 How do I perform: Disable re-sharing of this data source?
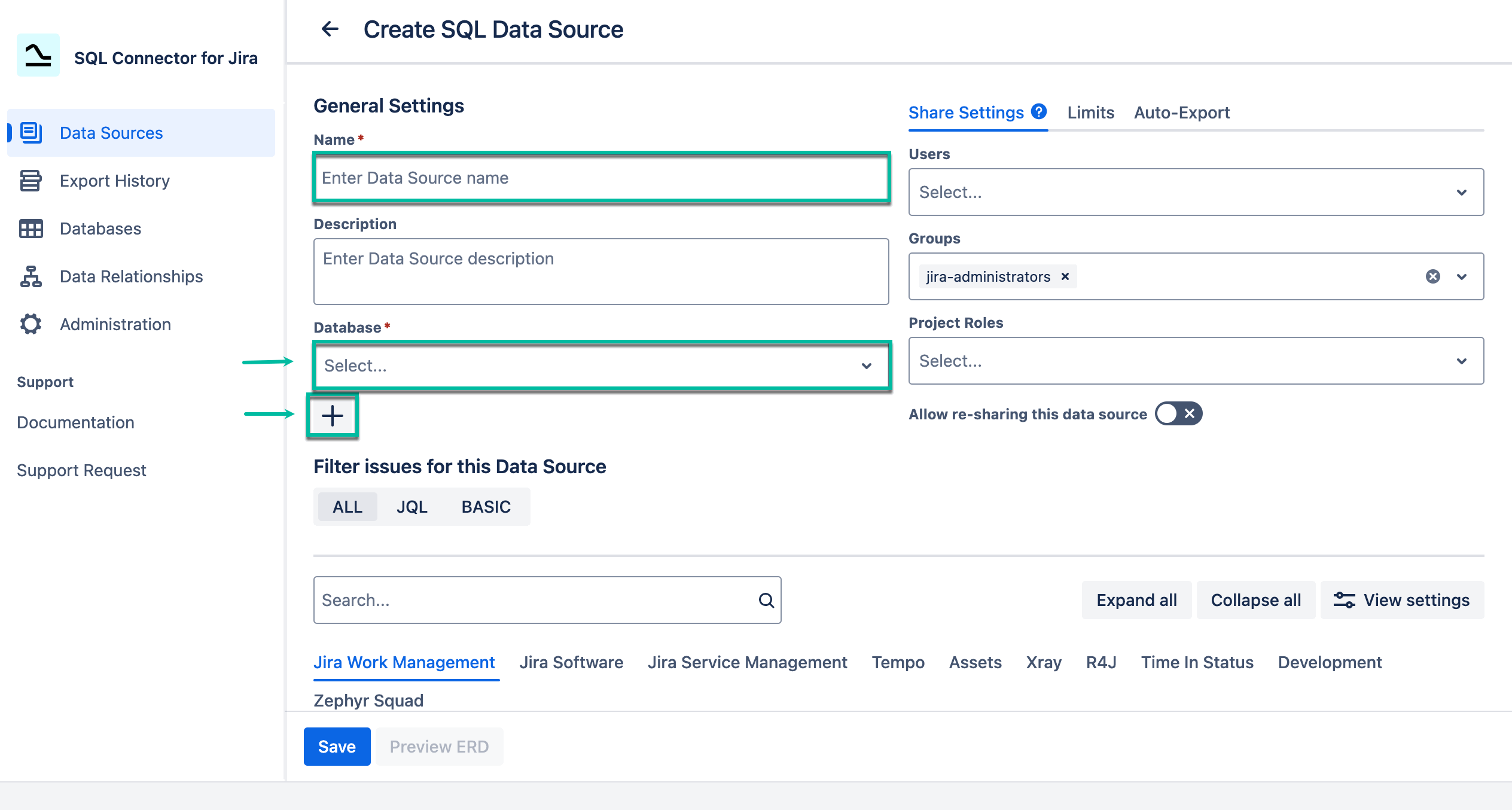pos(1177,413)
